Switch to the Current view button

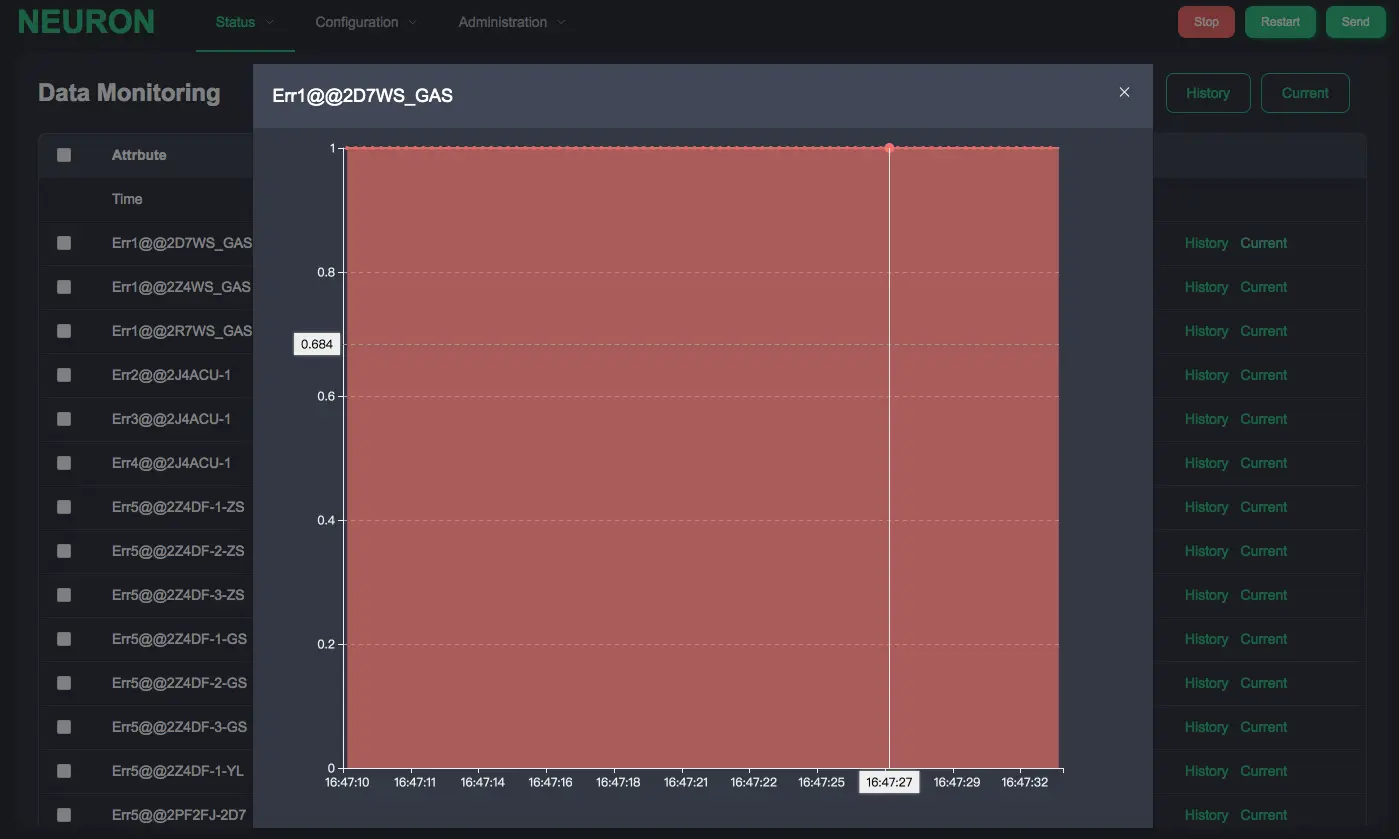coord(1305,93)
